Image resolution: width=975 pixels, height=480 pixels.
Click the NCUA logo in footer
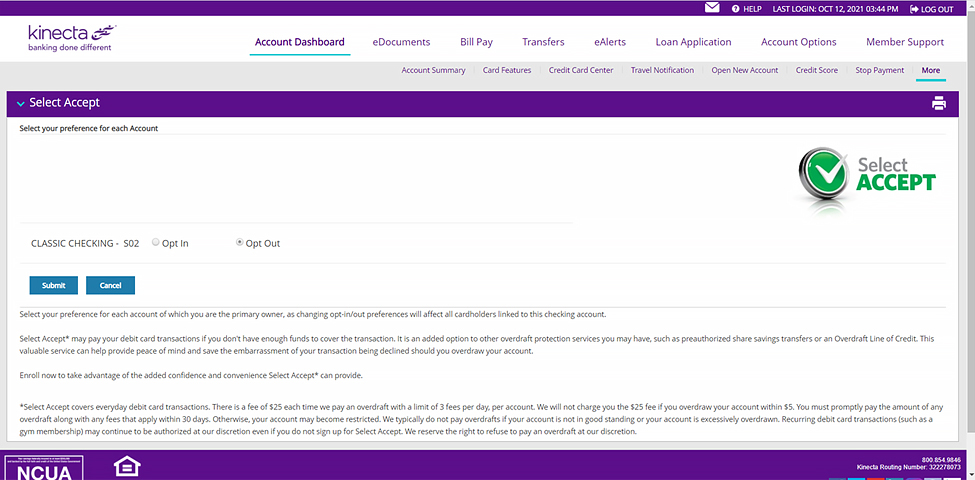coord(44,468)
